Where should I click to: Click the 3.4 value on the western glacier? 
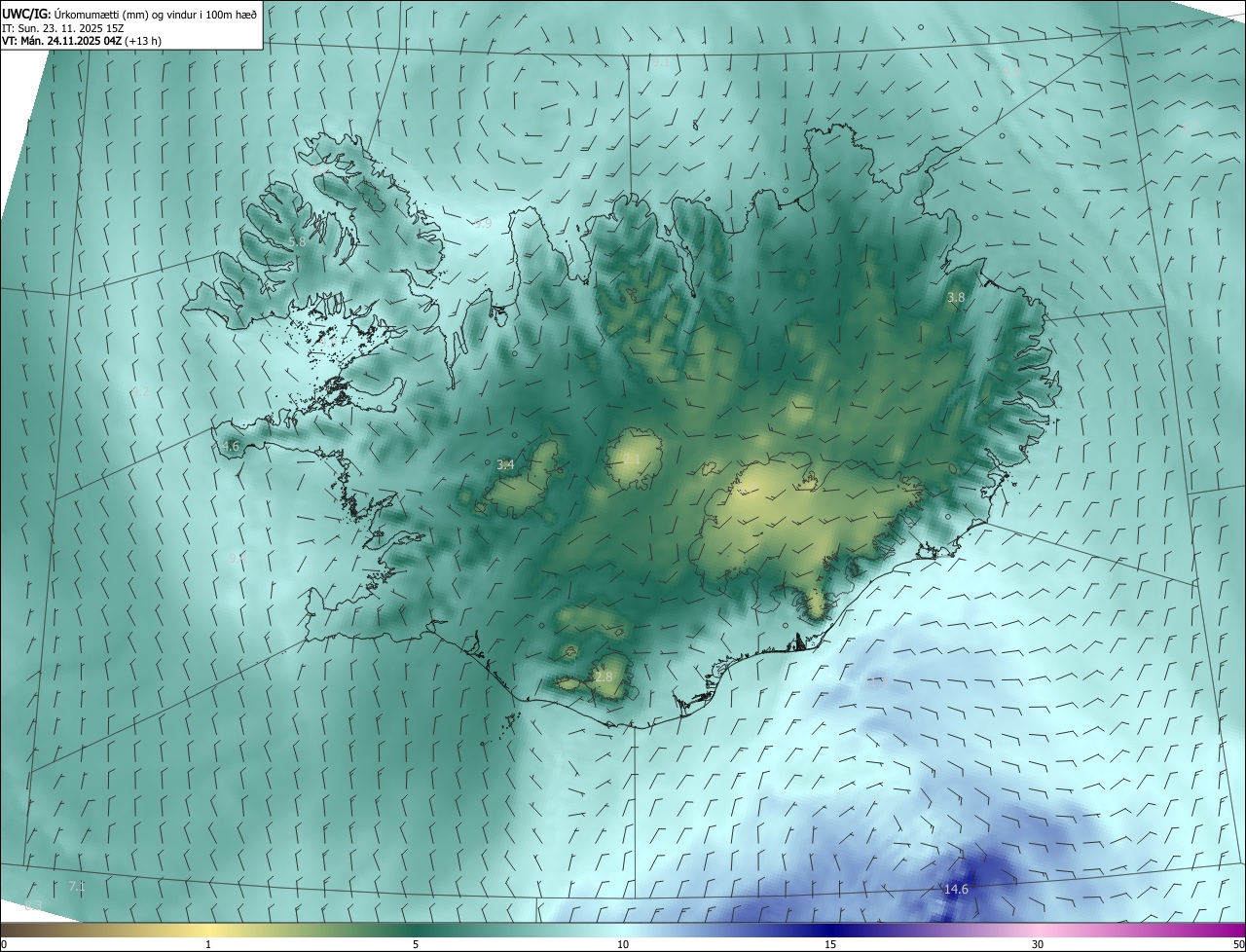(x=505, y=465)
